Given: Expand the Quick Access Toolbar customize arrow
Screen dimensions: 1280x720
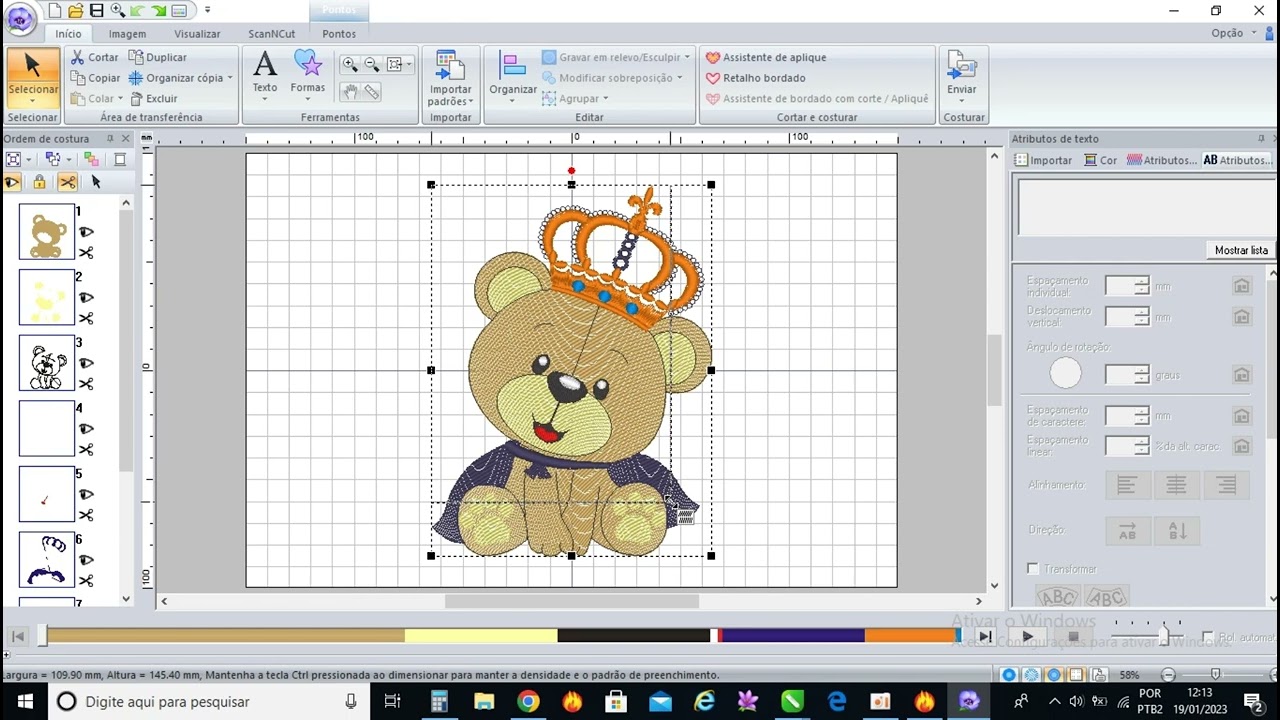Looking at the screenshot, I should (207, 10).
